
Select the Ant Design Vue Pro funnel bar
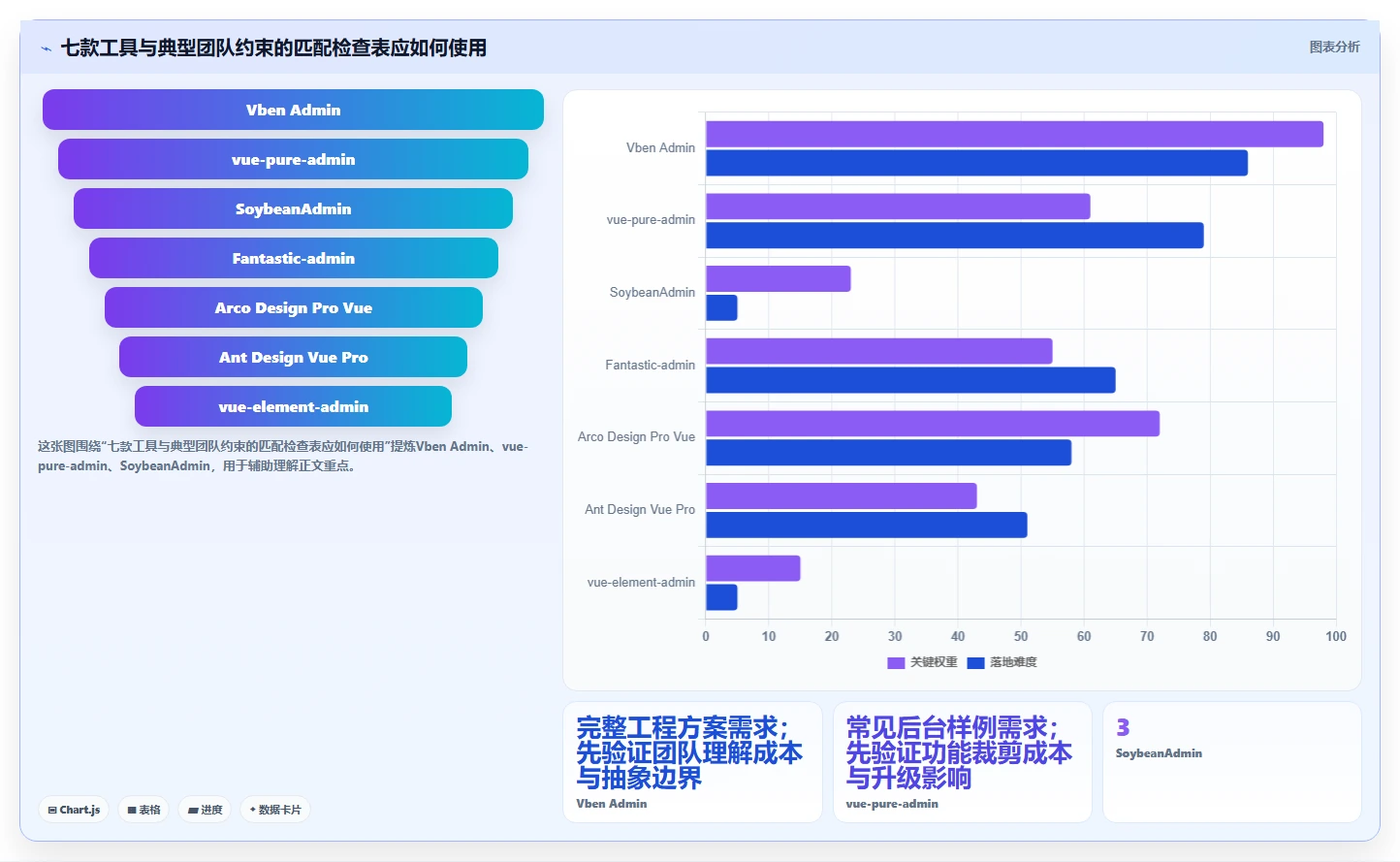[293, 357]
